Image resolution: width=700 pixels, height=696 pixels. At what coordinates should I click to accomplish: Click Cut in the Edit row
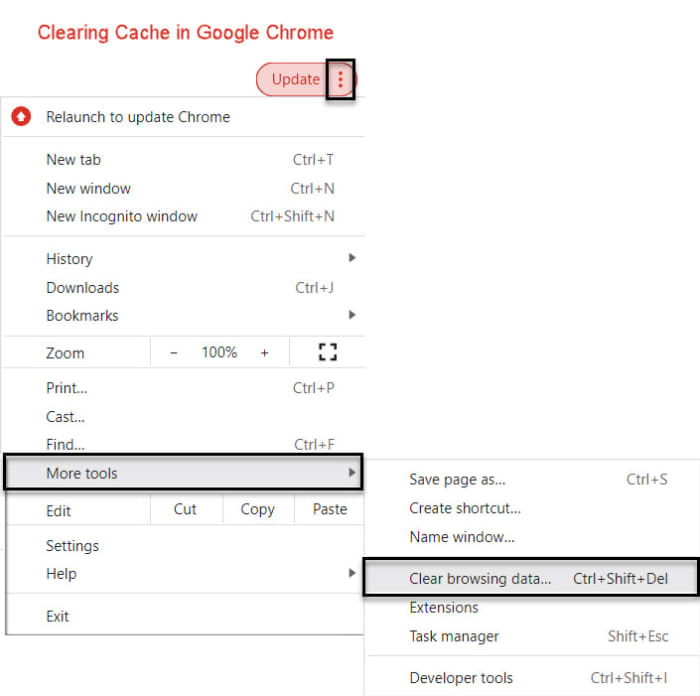click(x=185, y=509)
